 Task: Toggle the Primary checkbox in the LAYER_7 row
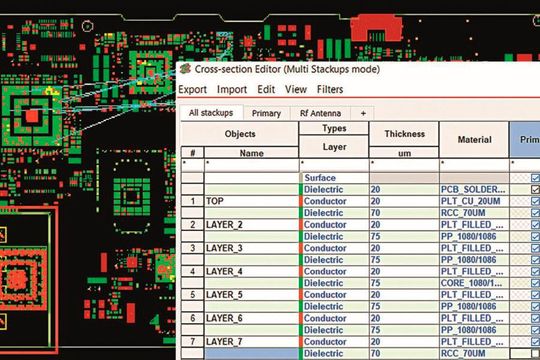pyautogui.click(x=535, y=342)
